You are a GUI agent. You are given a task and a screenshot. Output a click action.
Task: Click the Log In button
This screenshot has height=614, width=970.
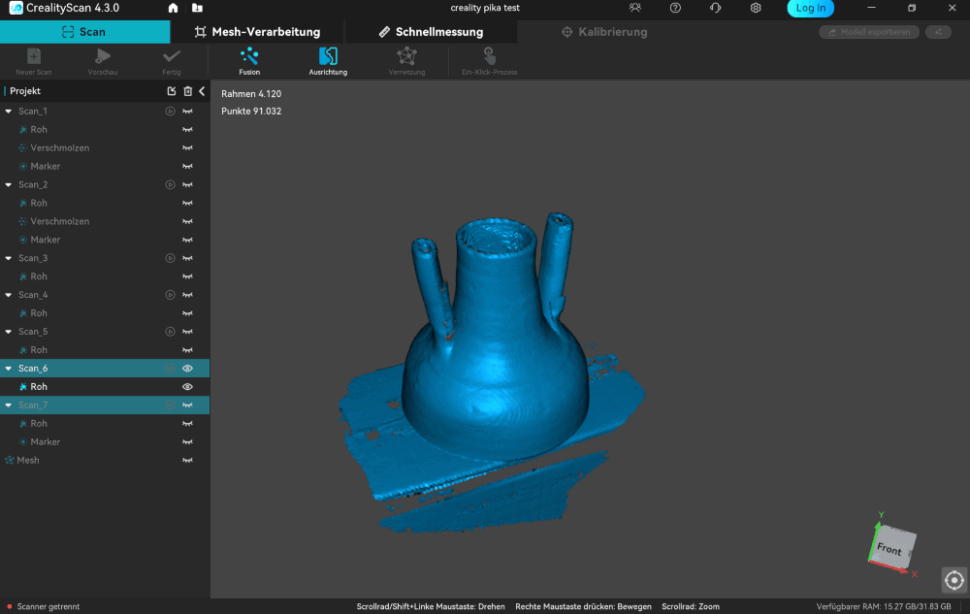point(810,8)
